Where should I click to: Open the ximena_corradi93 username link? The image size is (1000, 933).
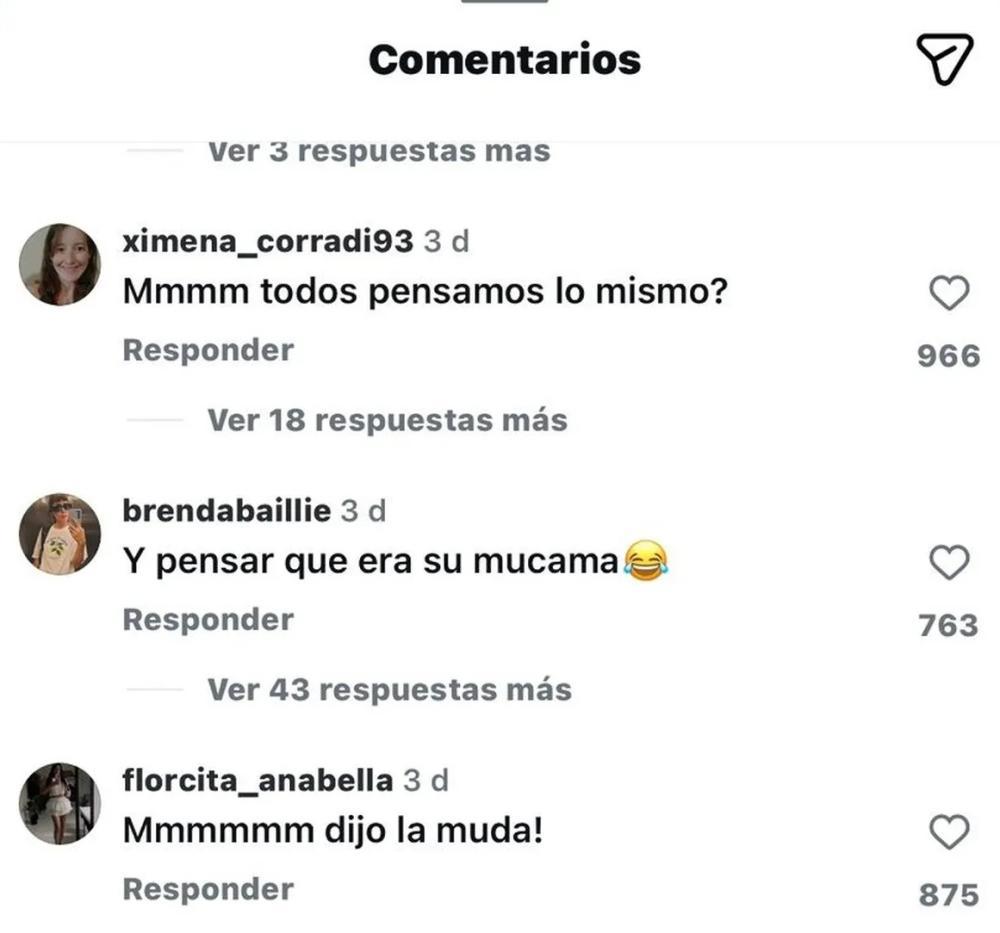click(267, 241)
